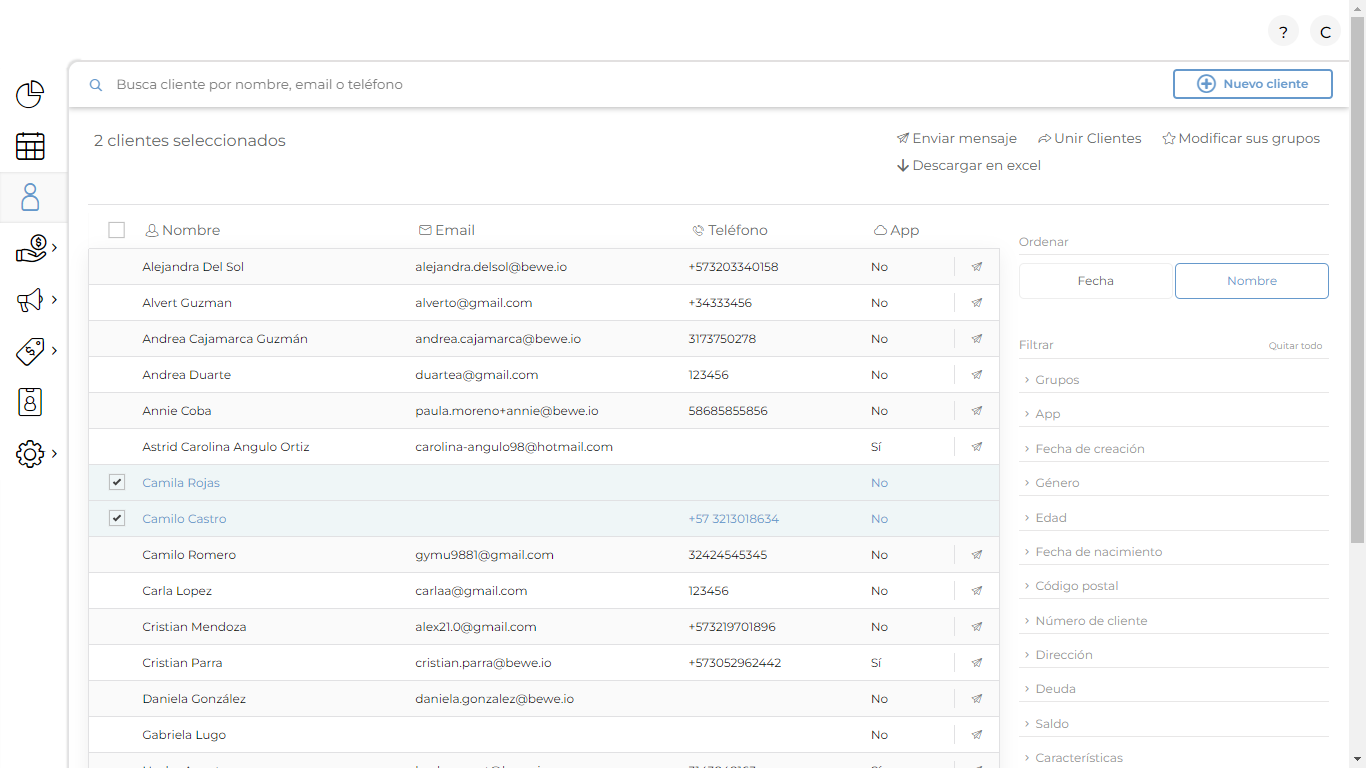Send message to Camilo Romero
The image size is (1366, 768).
click(x=977, y=555)
